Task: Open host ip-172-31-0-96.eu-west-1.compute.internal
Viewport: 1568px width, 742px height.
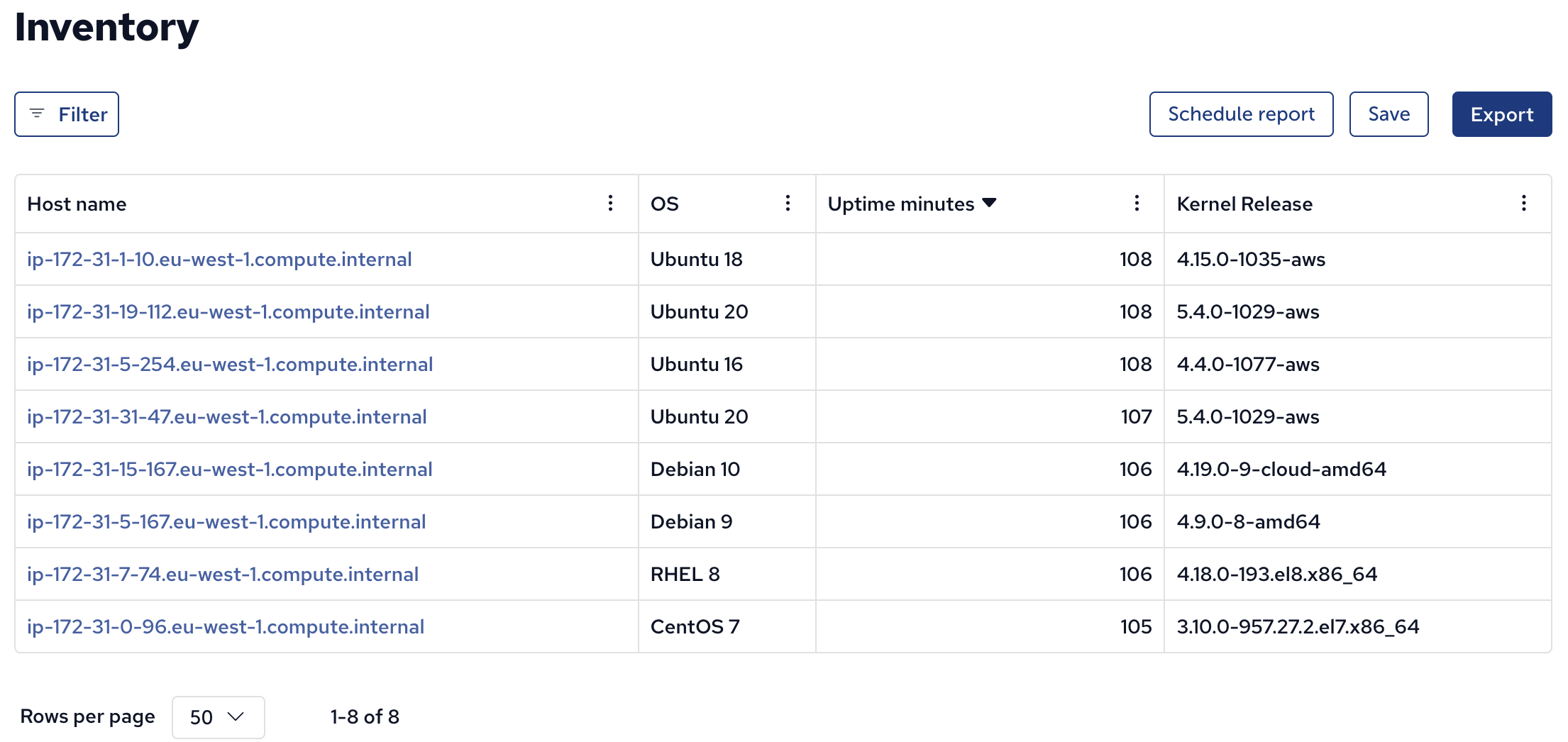Action: 226,627
